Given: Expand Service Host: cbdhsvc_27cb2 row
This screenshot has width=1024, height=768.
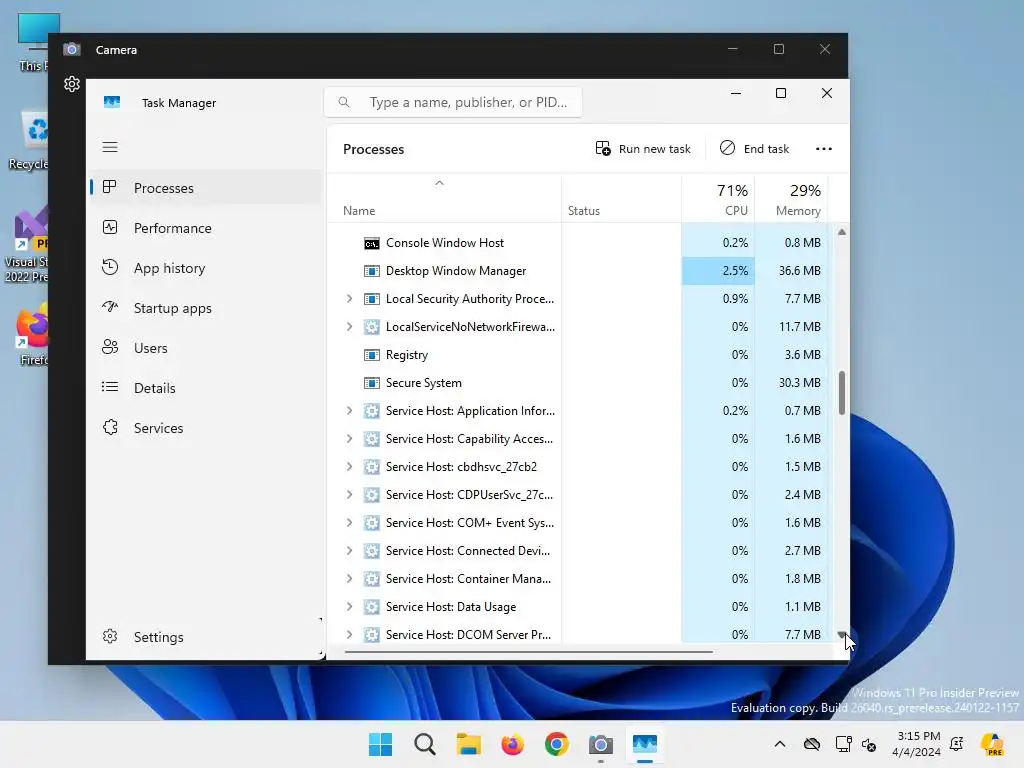Looking at the screenshot, I should point(349,468).
